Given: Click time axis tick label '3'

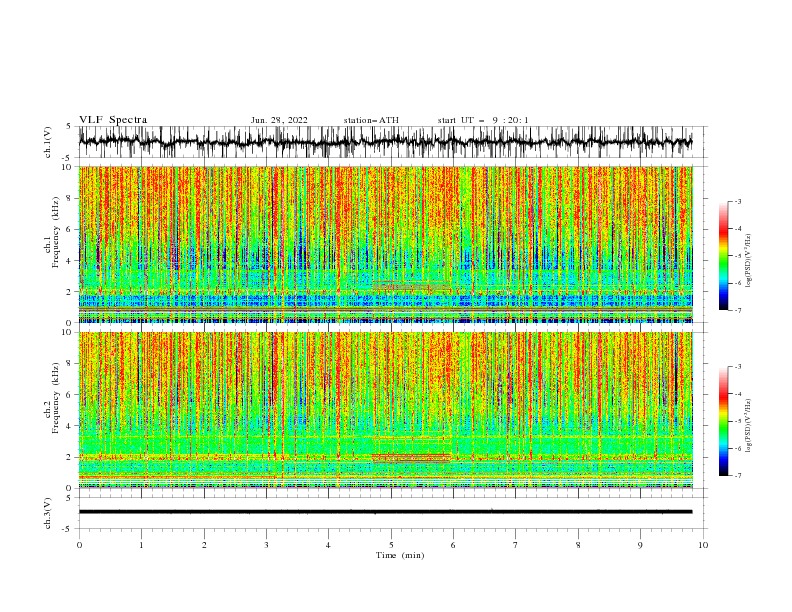Looking at the screenshot, I should (266, 545).
